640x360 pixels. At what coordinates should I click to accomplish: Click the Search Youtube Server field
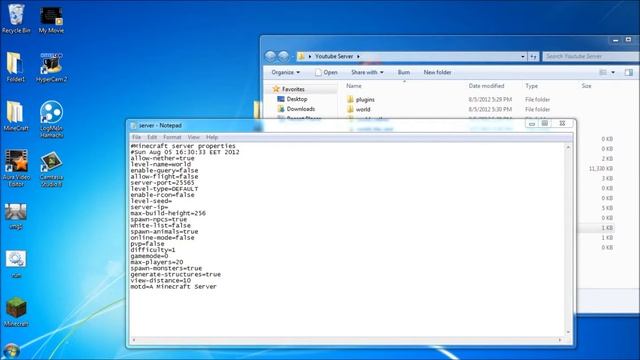click(591, 56)
